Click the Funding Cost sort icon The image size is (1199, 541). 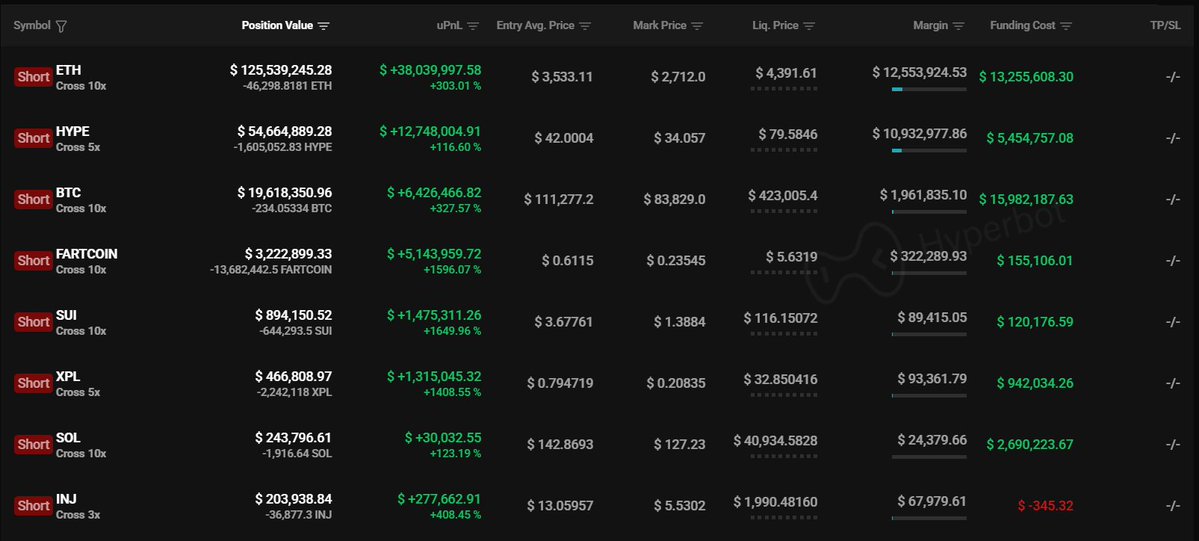1066,26
